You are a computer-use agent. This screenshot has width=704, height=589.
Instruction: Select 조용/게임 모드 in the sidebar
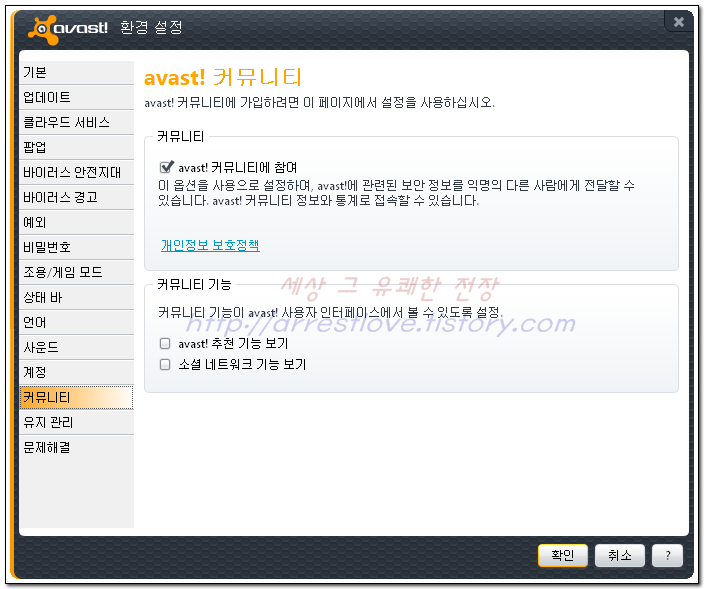click(76, 273)
